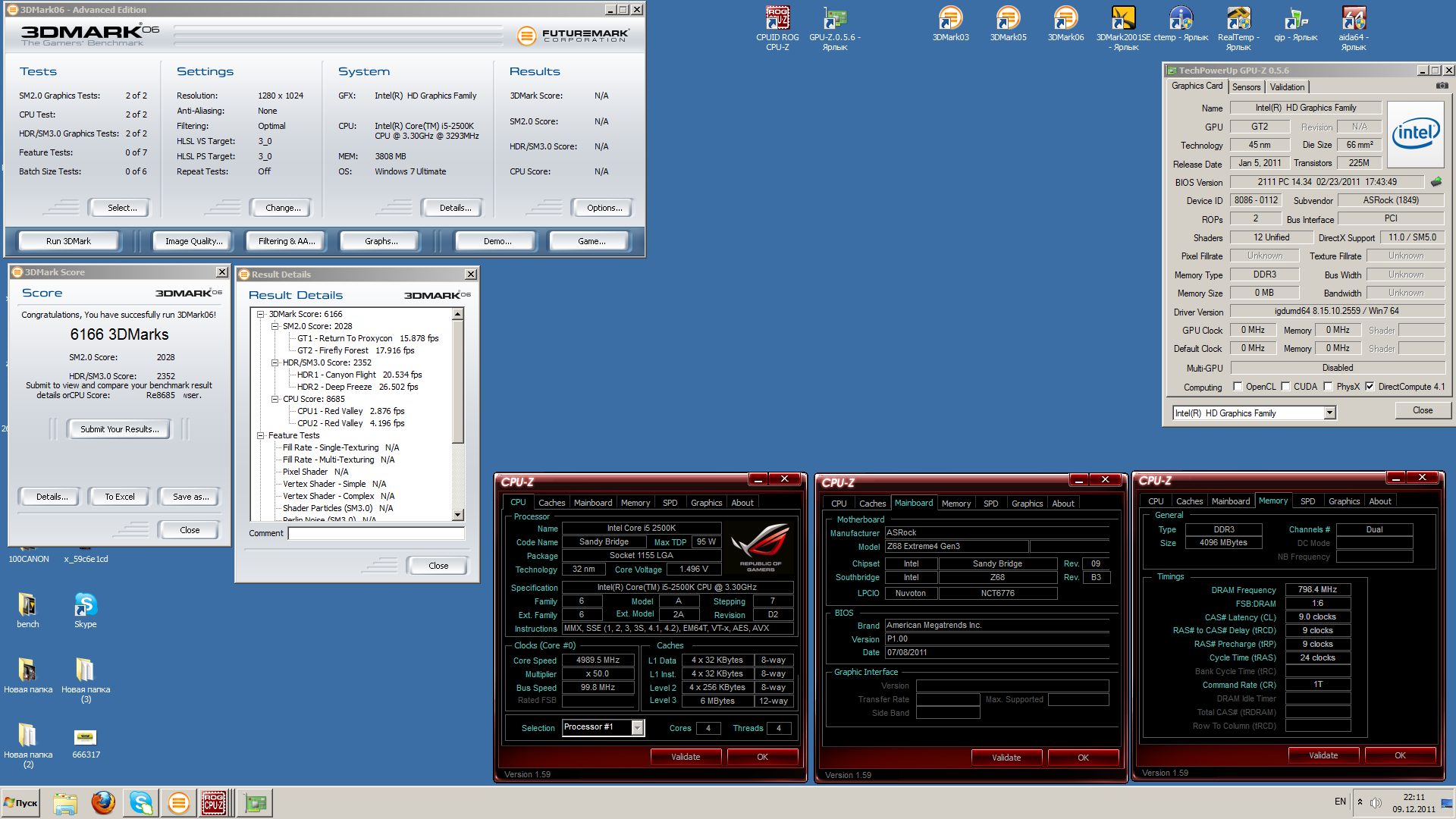
Task: Click To Excel button in Score window
Action: coord(120,497)
